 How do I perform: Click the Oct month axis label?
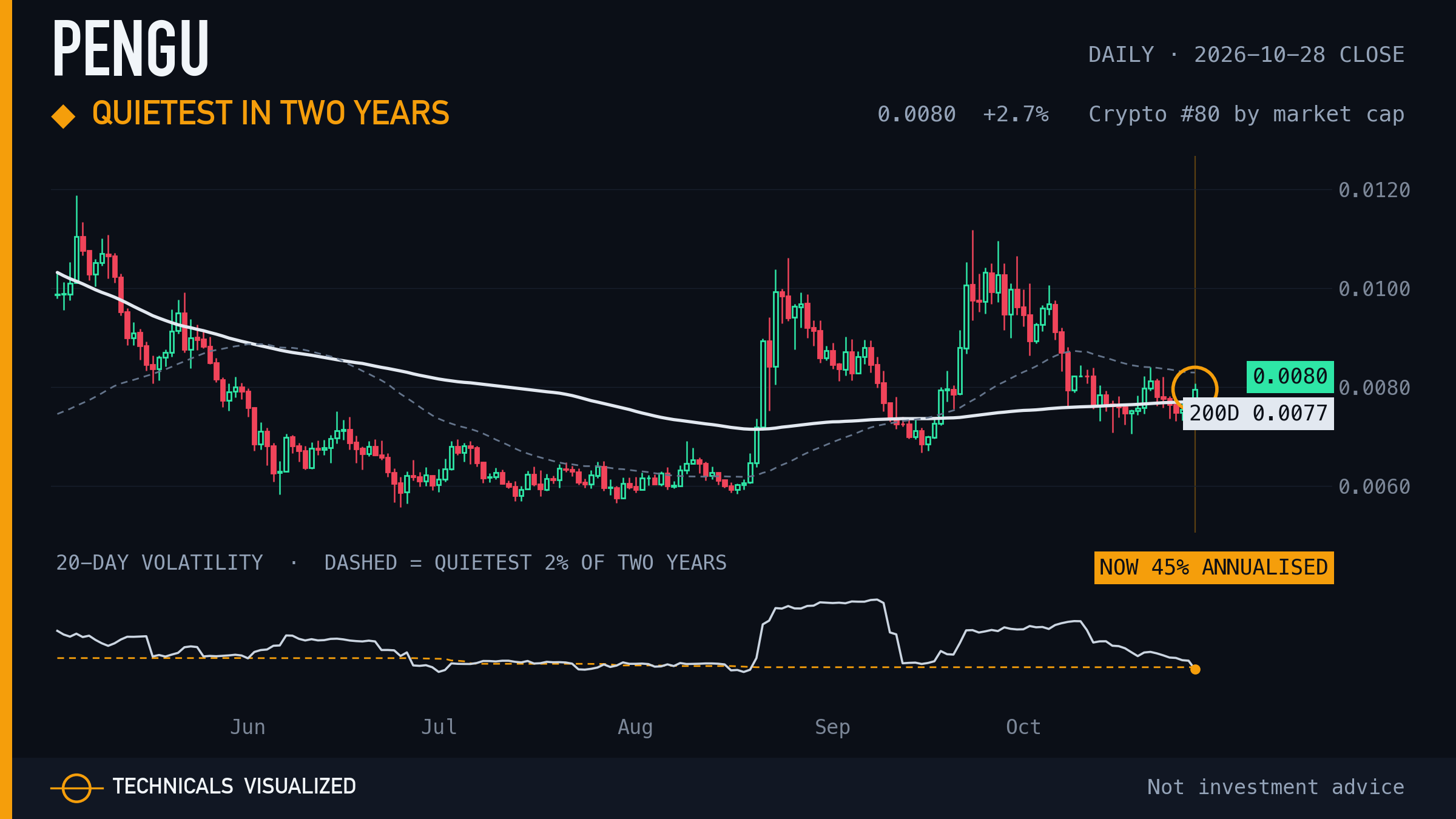point(1023,727)
